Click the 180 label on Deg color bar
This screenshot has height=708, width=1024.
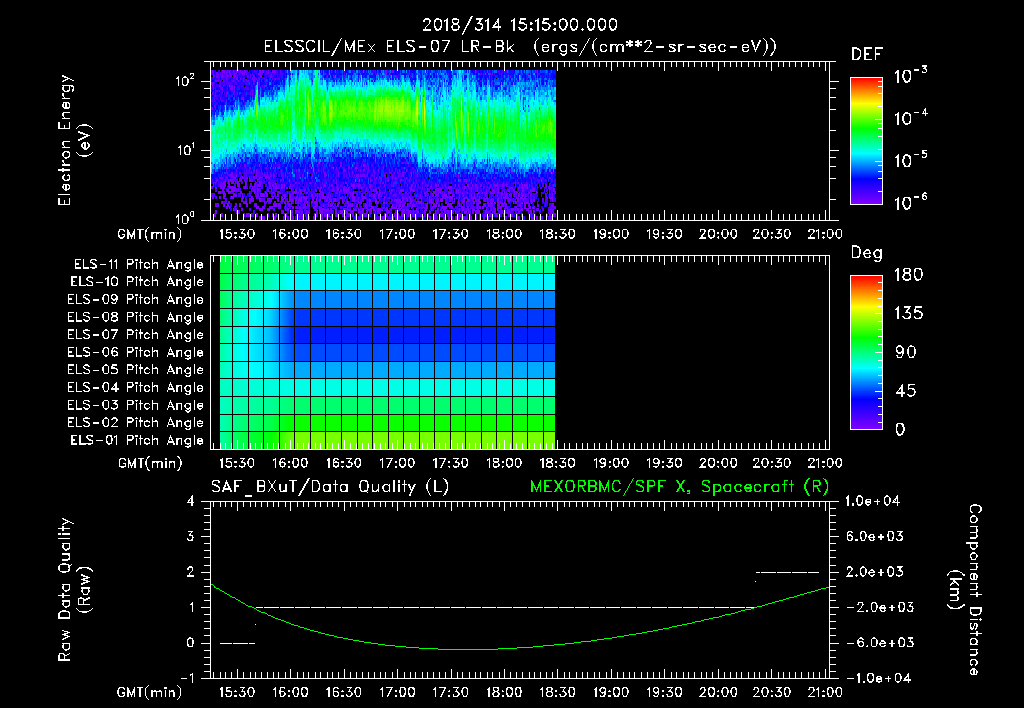click(x=908, y=275)
